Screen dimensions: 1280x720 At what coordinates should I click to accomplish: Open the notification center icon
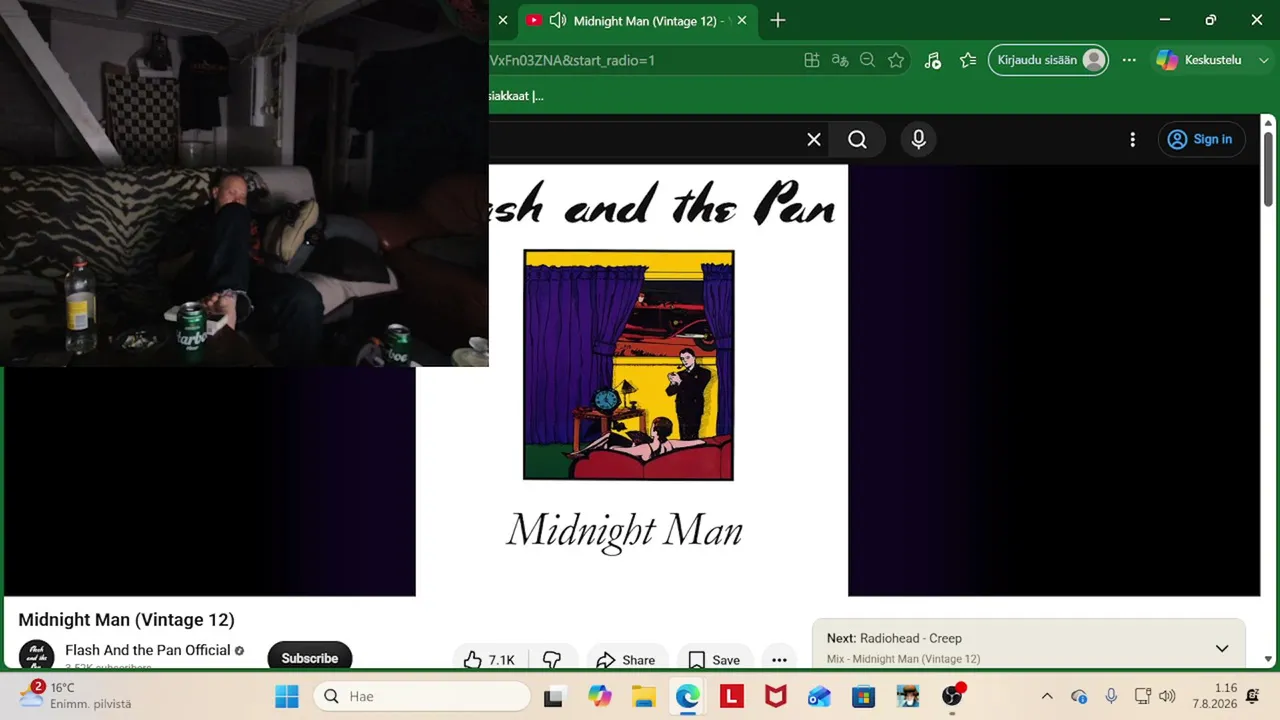coord(1253,696)
